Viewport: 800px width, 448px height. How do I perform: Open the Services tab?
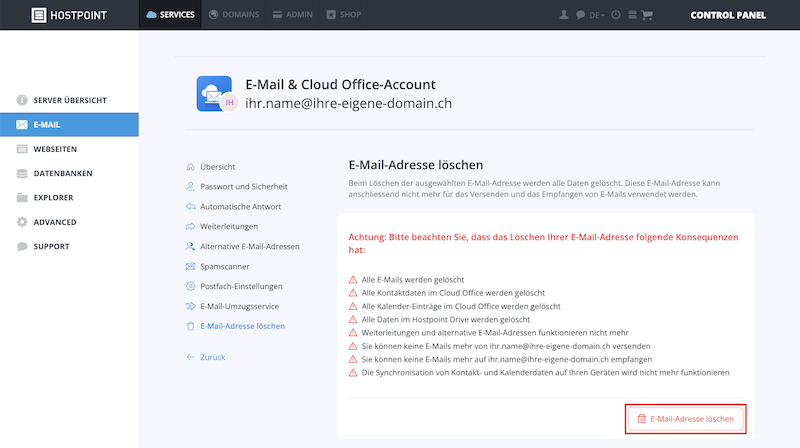[x=170, y=15]
